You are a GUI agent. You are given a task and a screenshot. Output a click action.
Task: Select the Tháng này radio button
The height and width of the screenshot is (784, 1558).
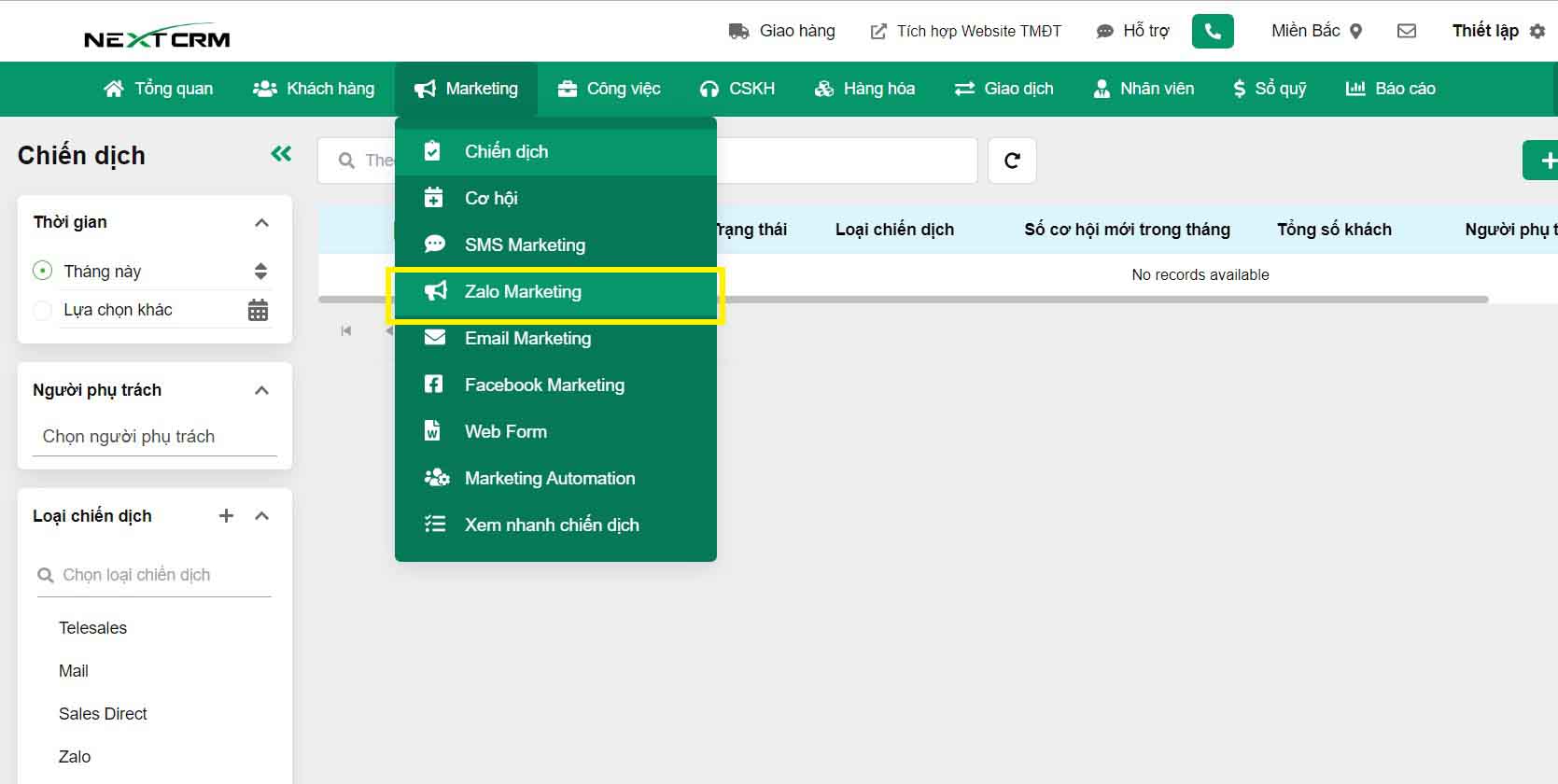(x=42, y=272)
